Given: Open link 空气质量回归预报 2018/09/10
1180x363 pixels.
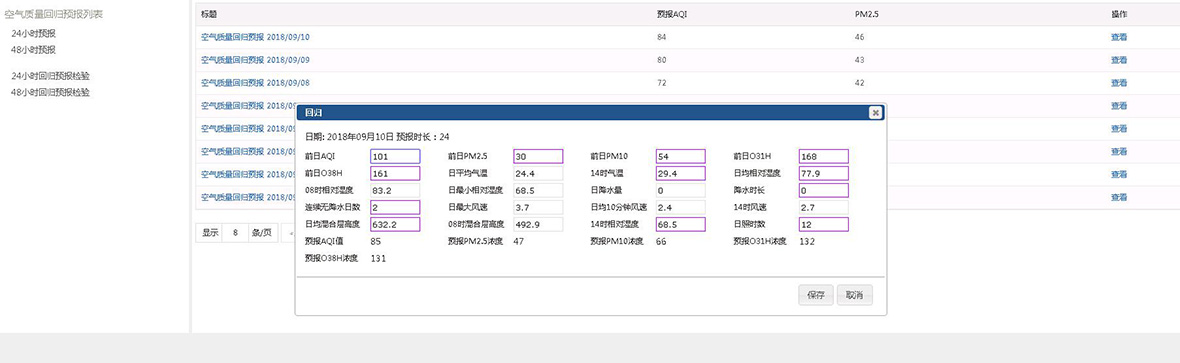Looking at the screenshot, I should [x=255, y=37].
